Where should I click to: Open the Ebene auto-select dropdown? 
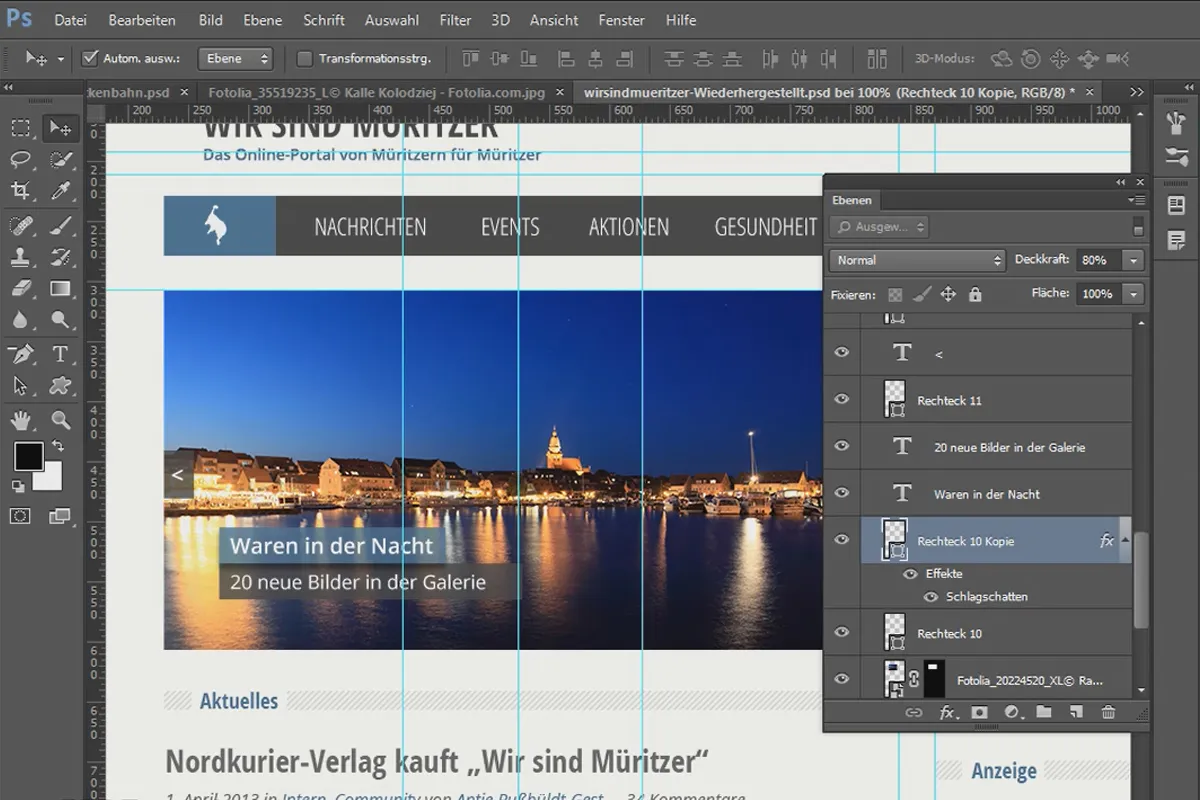coord(235,59)
